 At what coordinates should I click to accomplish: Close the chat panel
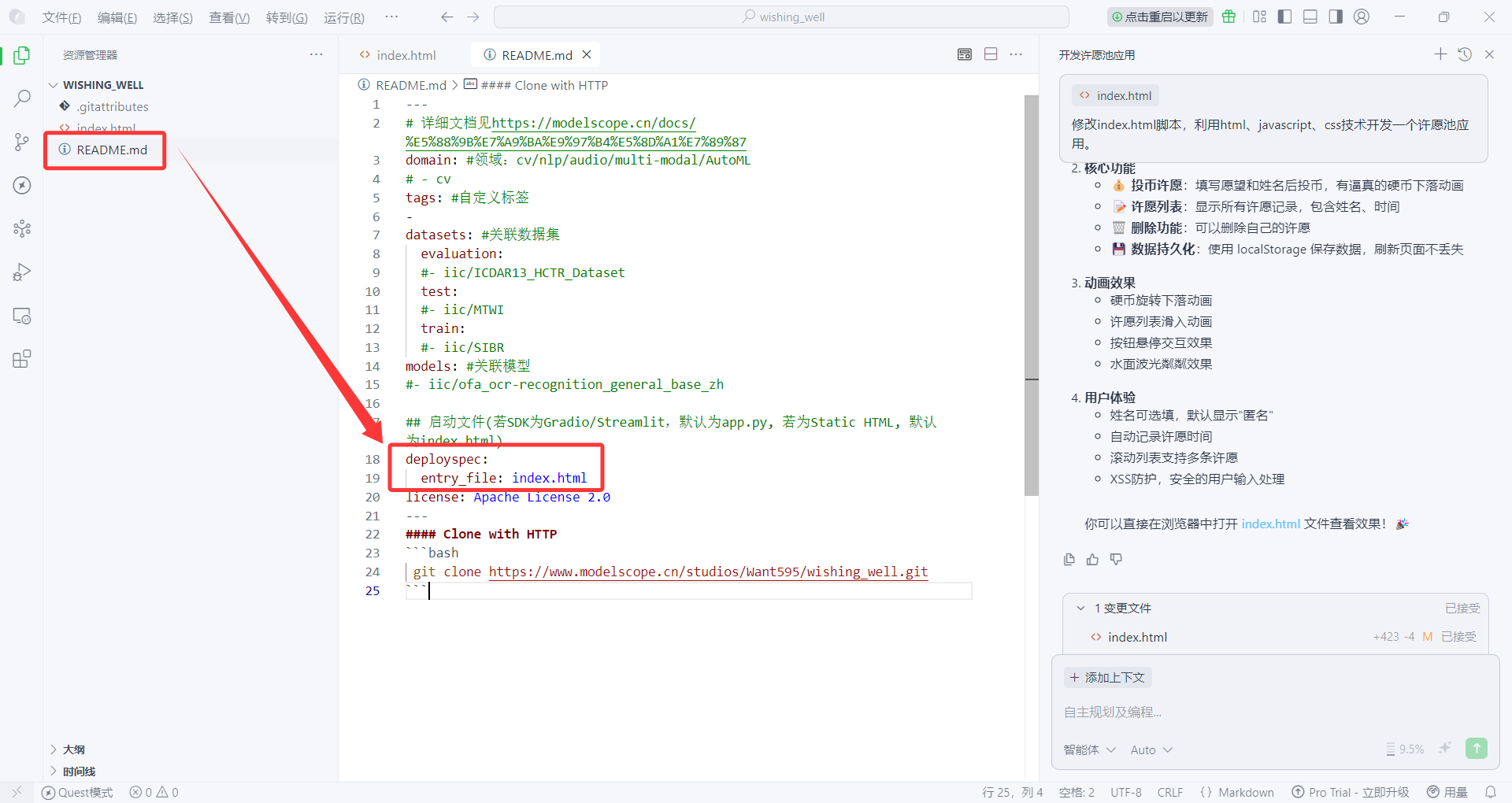pos(1489,54)
